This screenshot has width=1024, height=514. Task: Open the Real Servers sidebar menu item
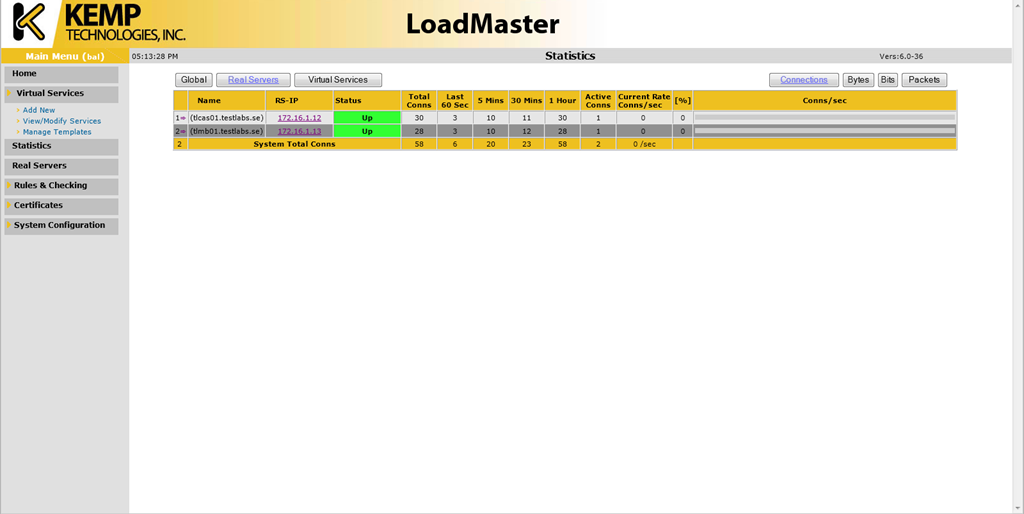61,166
